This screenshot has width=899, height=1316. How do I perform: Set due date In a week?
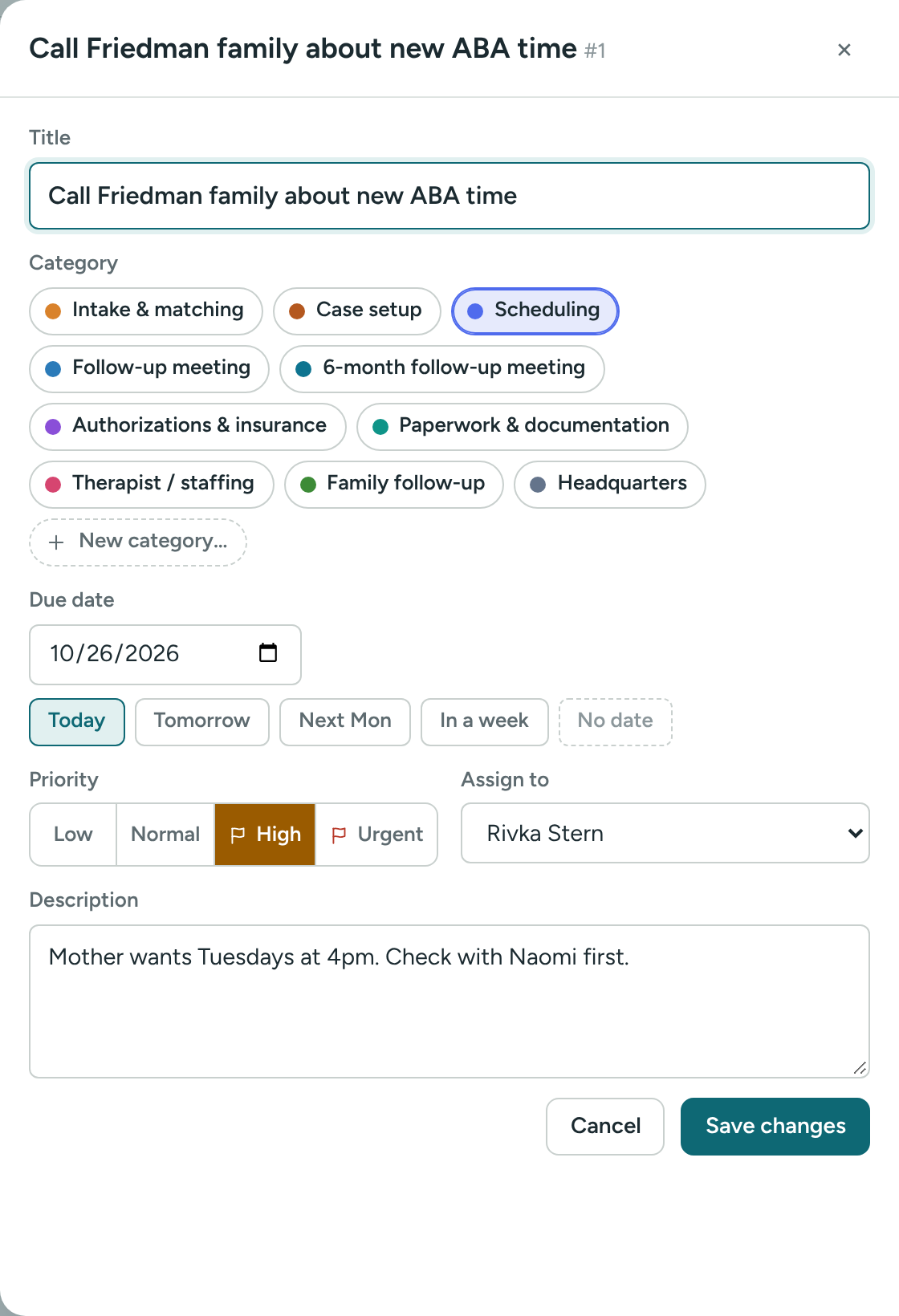coord(485,721)
